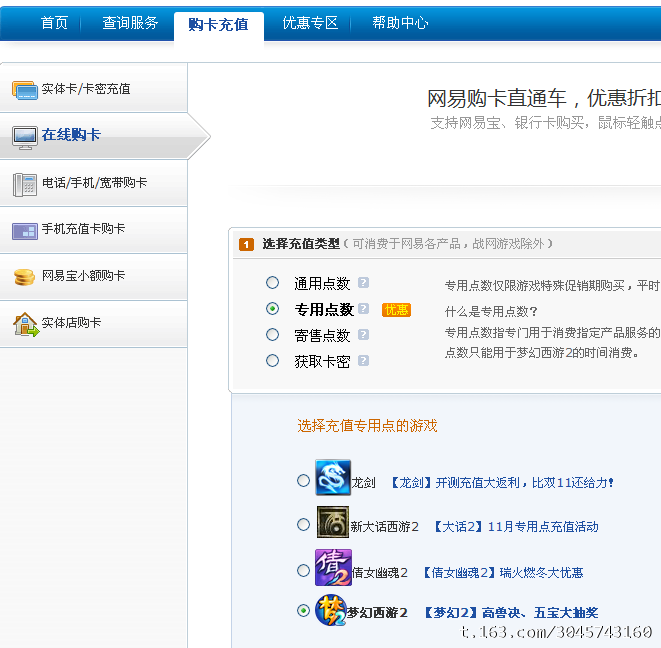Open the 帮助中心 tab
Viewport: 661px width, 648px height.
(x=400, y=23)
